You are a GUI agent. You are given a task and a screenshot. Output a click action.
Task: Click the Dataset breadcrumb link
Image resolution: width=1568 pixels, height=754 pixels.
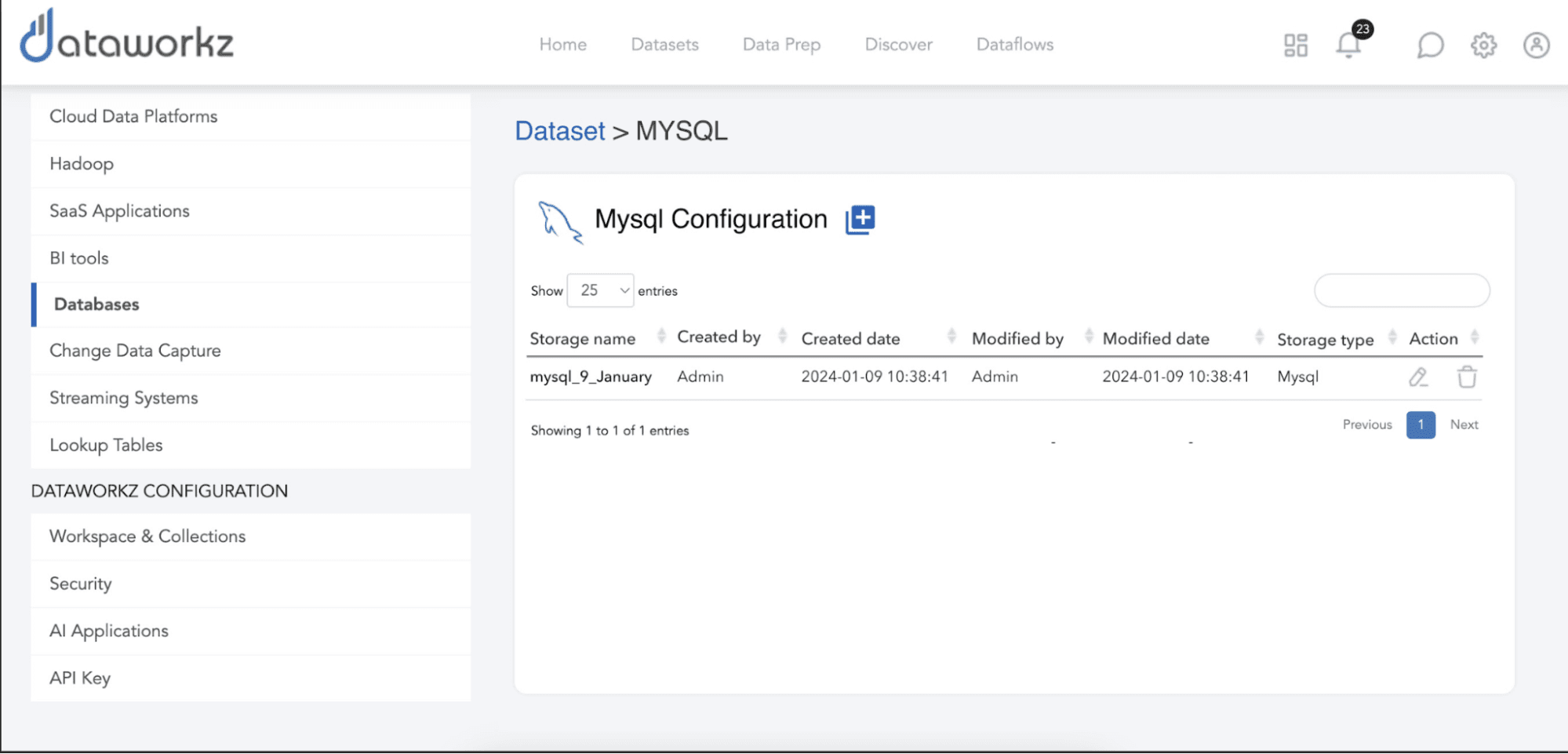point(559,131)
